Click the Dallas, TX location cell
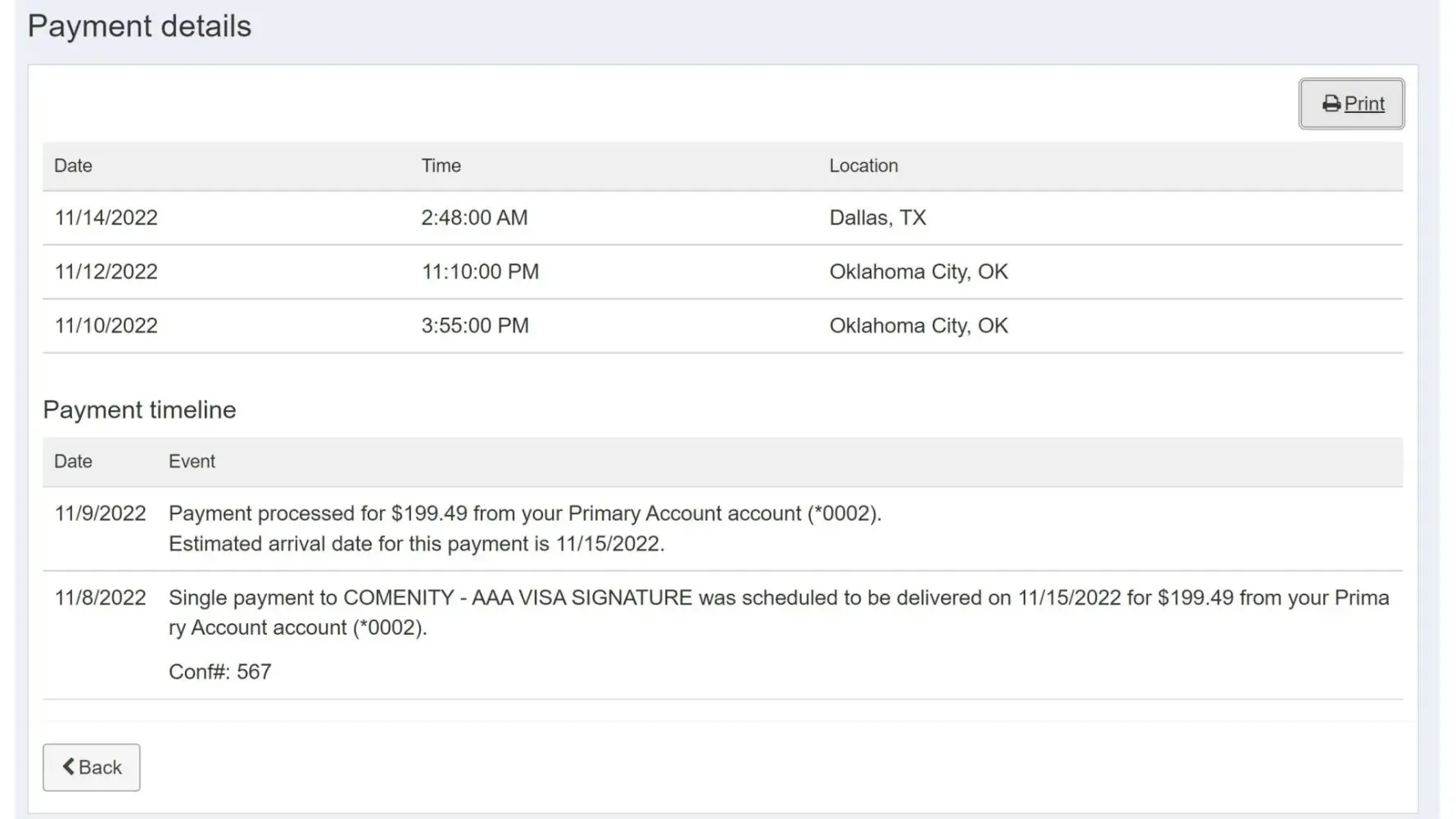Screen dimensions: 1456x819 [x=877, y=218]
